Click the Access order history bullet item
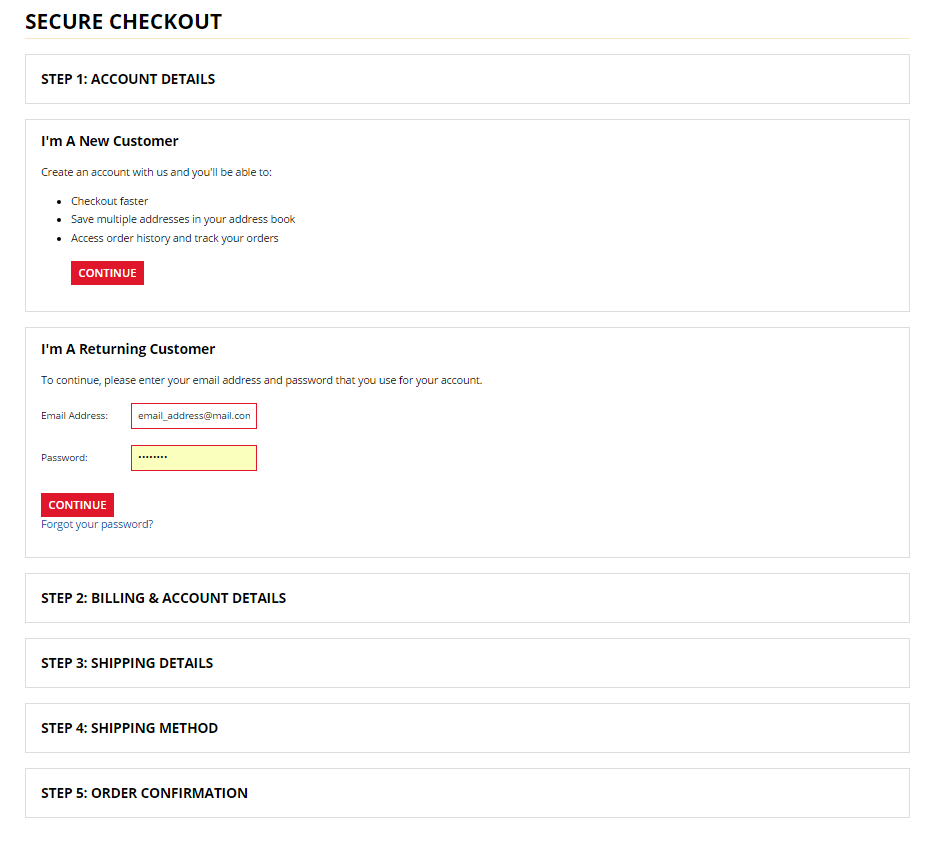Screen dimensions: 938x846 [174, 238]
